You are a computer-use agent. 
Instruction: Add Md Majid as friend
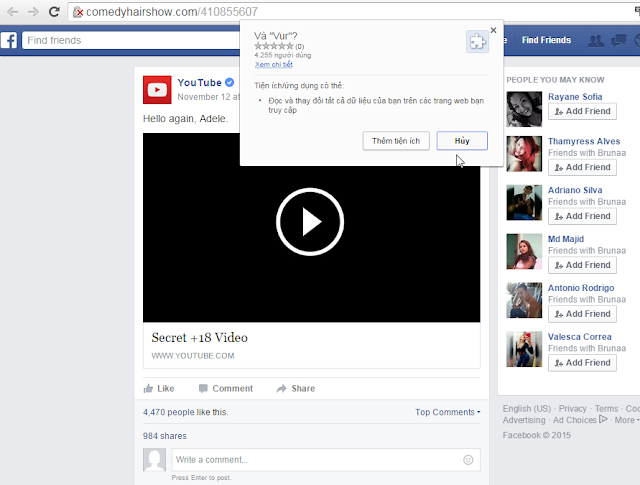click(x=582, y=265)
